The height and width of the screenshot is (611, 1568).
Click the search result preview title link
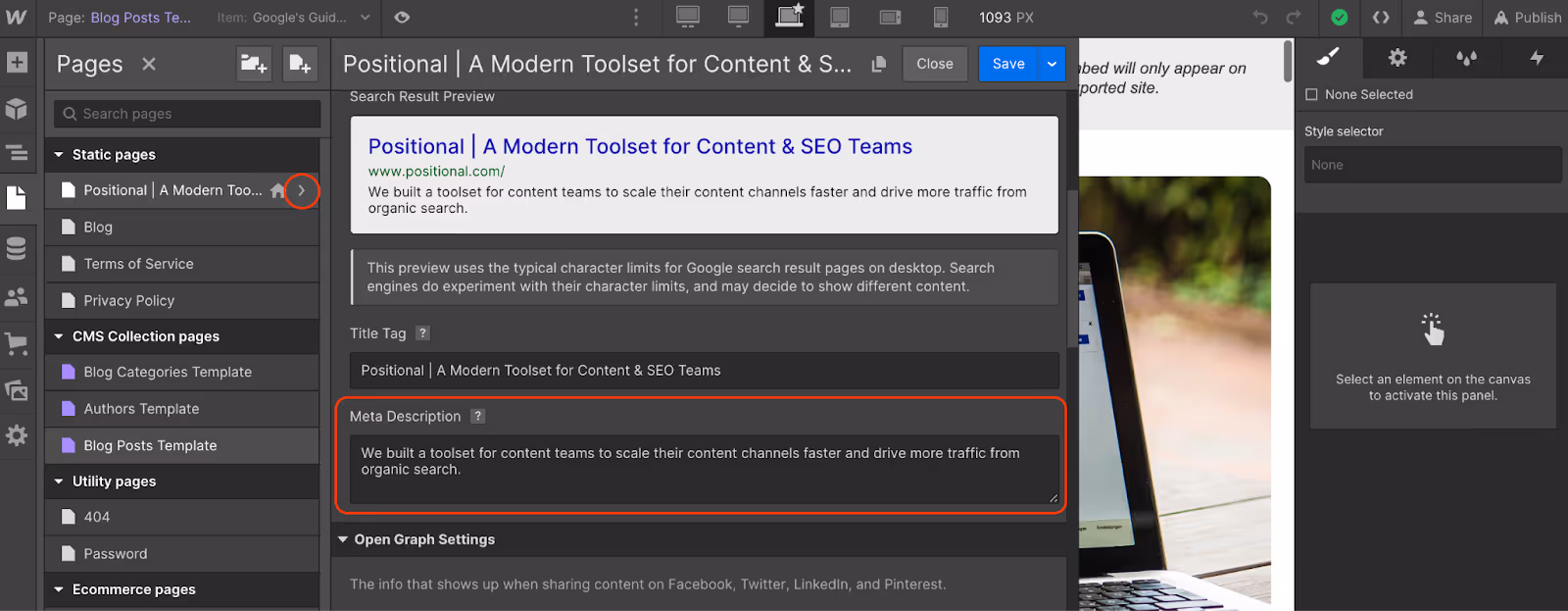click(x=640, y=146)
